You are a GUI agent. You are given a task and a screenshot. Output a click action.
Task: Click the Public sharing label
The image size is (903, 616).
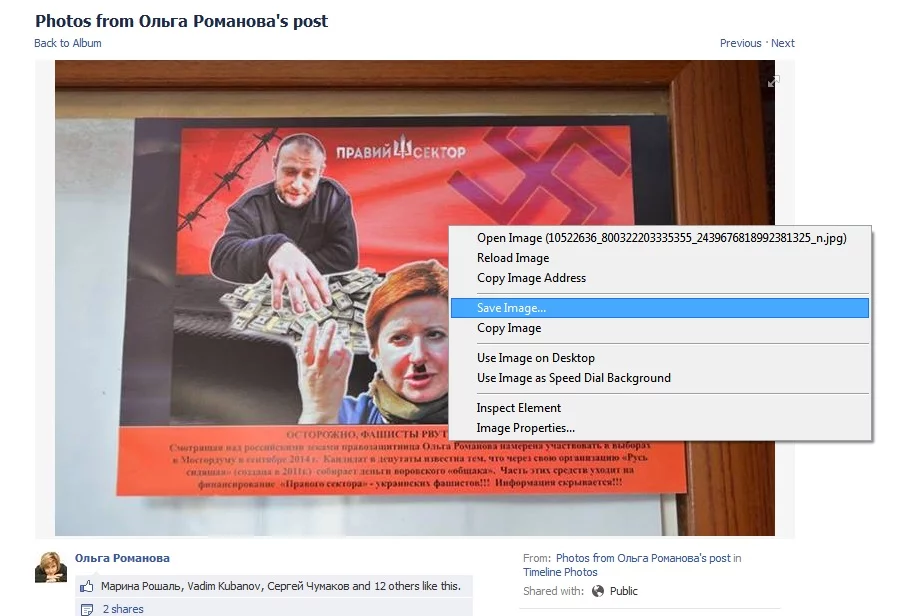(624, 591)
